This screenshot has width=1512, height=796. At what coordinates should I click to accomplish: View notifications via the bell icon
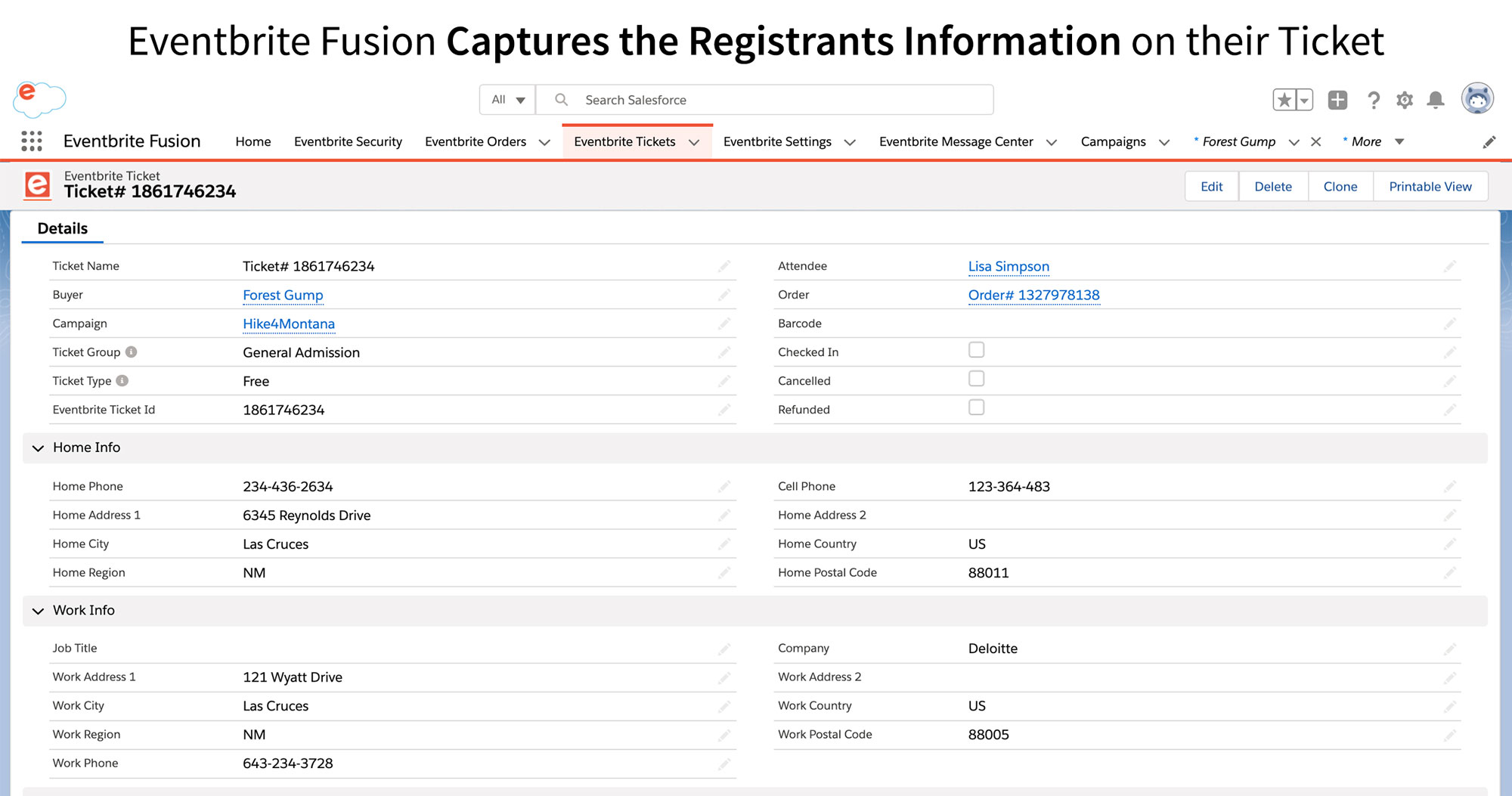(1436, 99)
